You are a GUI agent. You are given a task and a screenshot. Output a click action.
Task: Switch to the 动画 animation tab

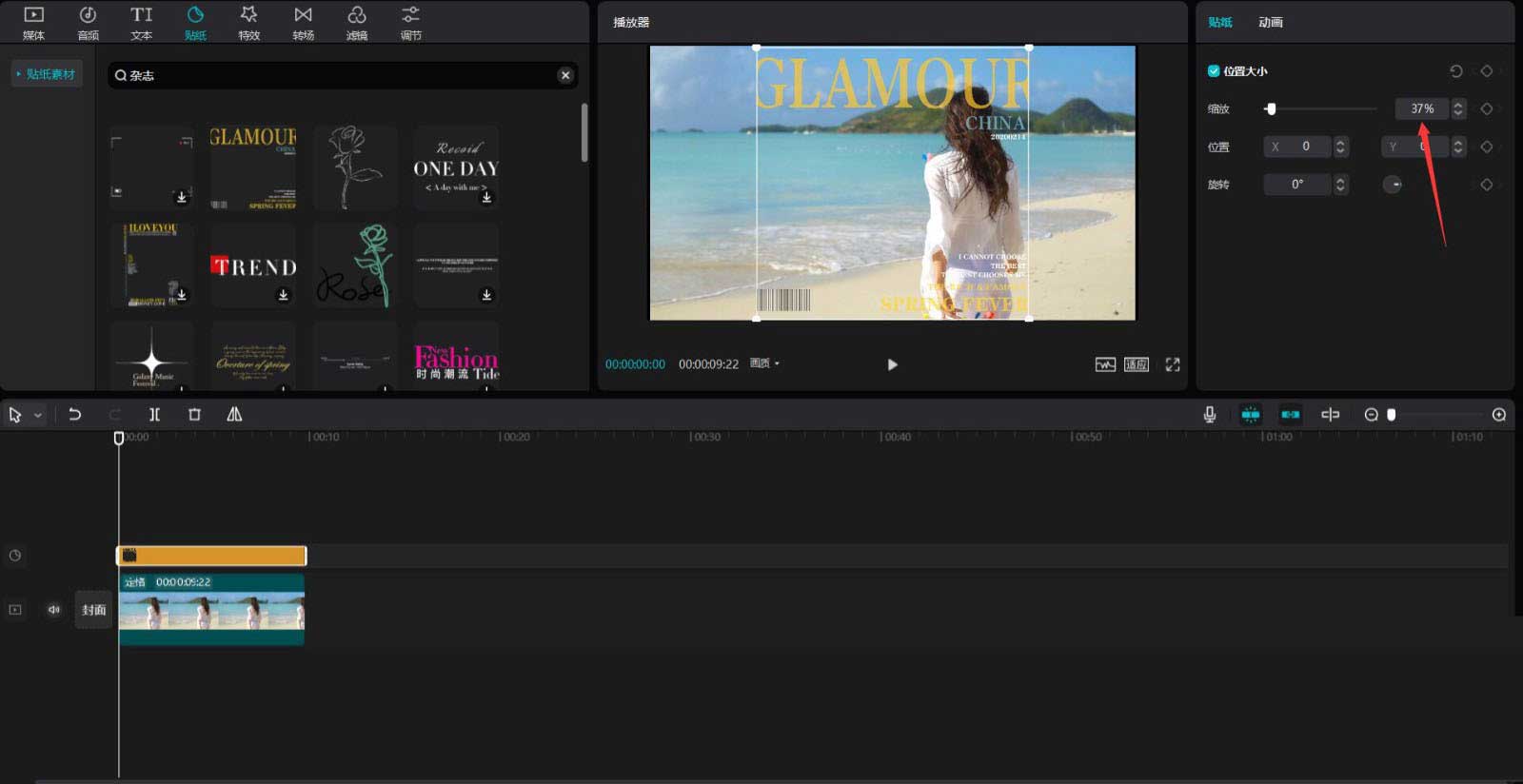[1271, 22]
